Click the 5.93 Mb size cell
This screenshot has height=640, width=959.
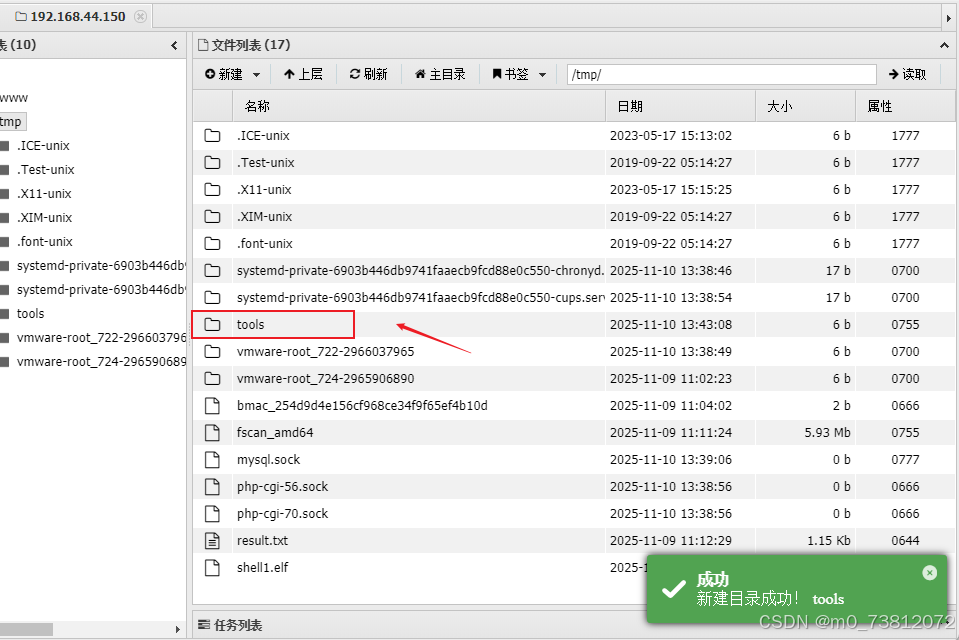pyautogui.click(x=827, y=433)
